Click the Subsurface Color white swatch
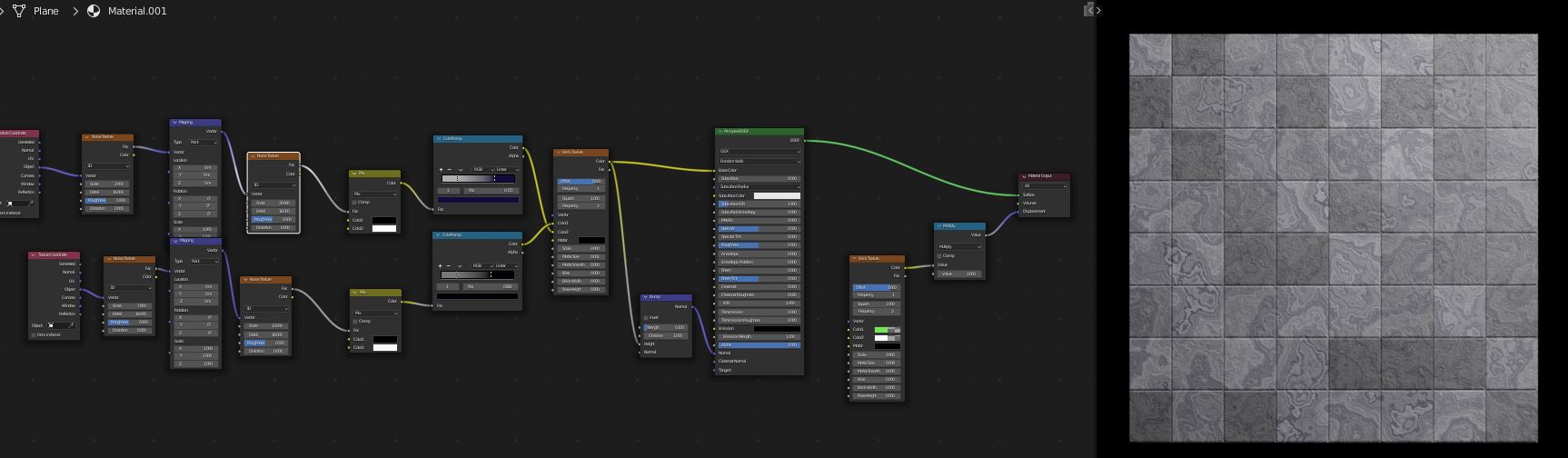The image size is (1568, 458). pos(777,195)
